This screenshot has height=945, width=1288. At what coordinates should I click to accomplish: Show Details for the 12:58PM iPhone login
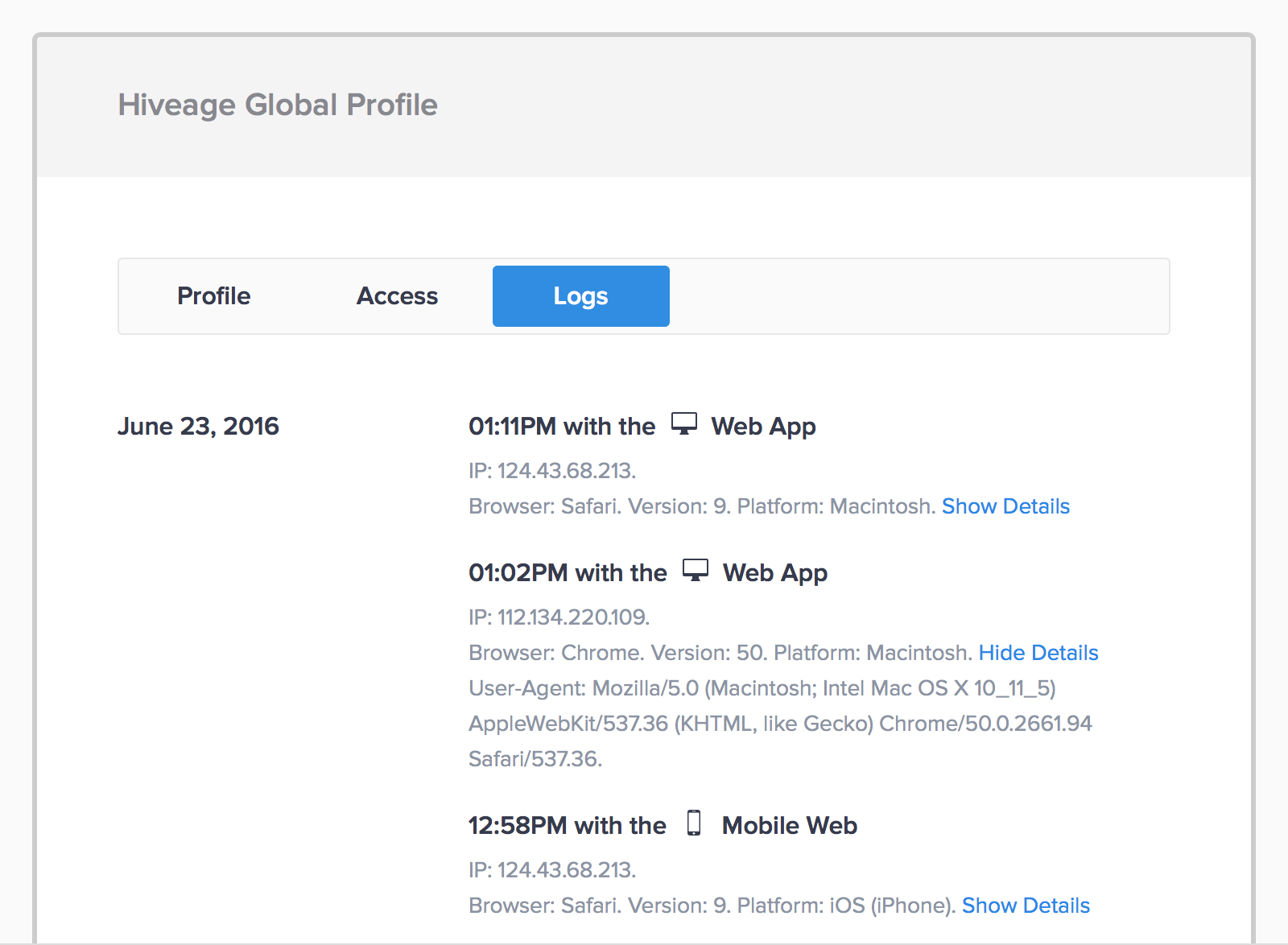coord(1026,906)
